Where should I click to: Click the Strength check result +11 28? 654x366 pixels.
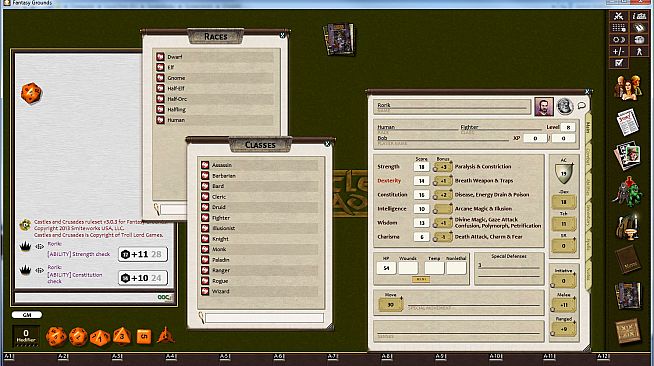[x=143, y=254]
